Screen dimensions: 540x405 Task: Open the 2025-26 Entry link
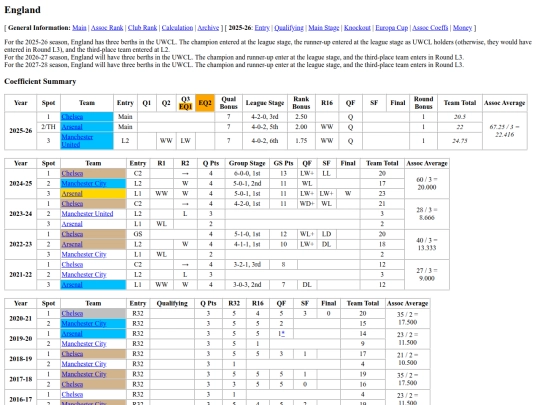click(262, 28)
